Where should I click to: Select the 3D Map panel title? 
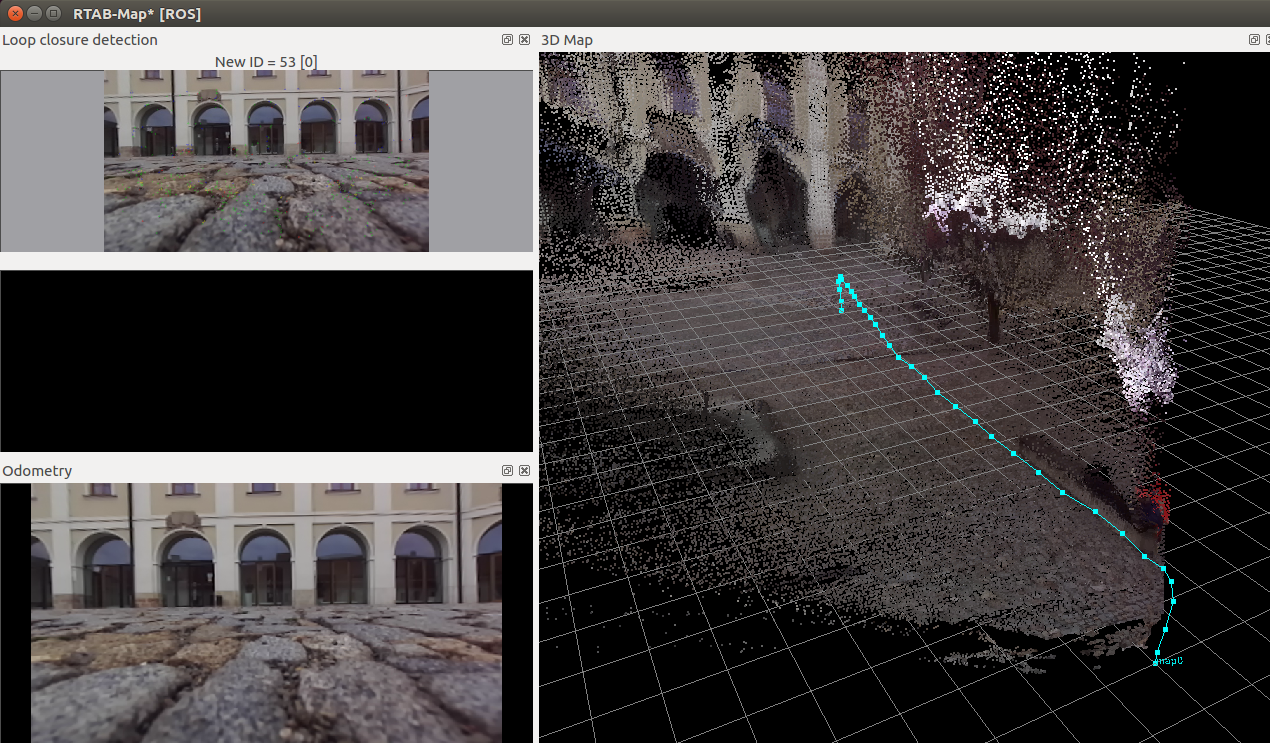pos(567,40)
